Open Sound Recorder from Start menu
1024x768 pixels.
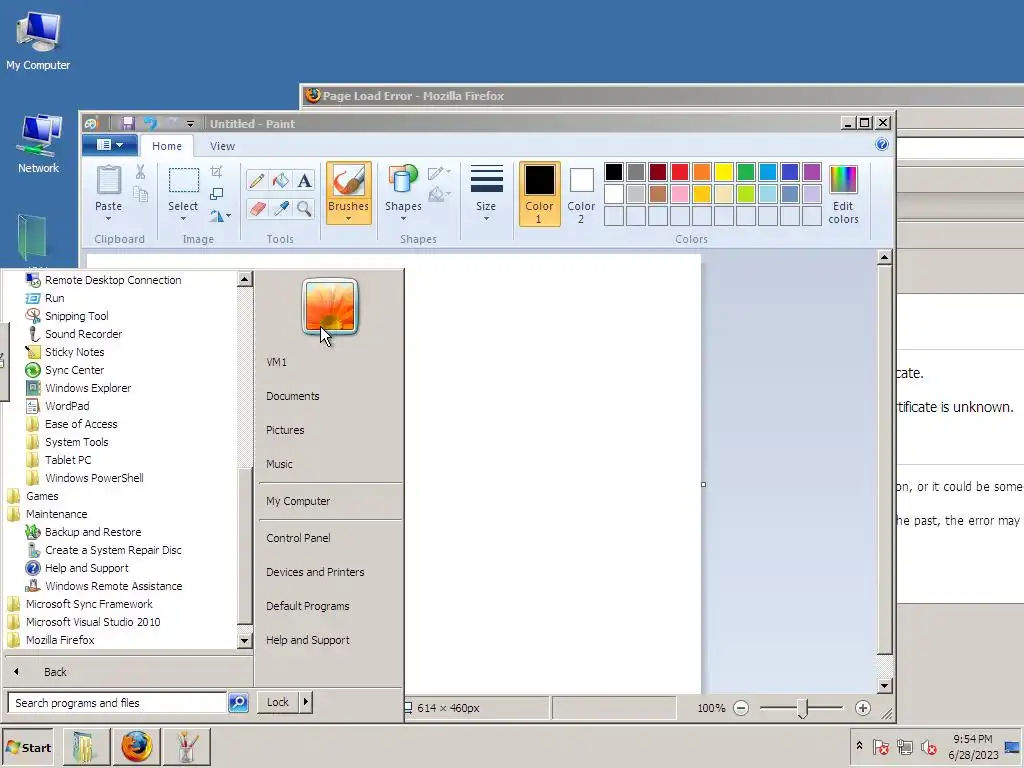click(84, 334)
